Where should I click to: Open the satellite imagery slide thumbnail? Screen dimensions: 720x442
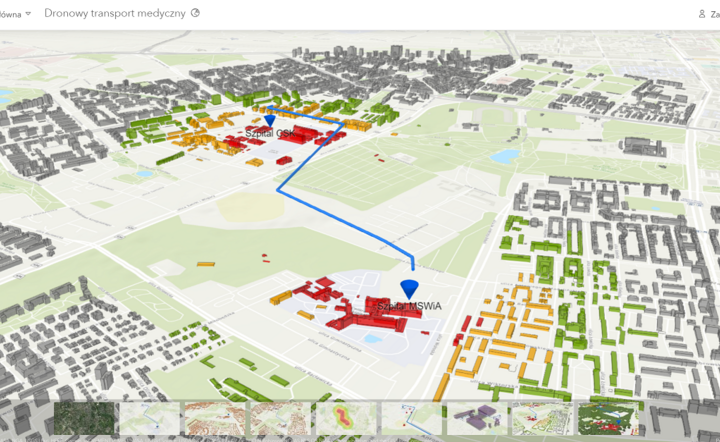tap(84, 418)
